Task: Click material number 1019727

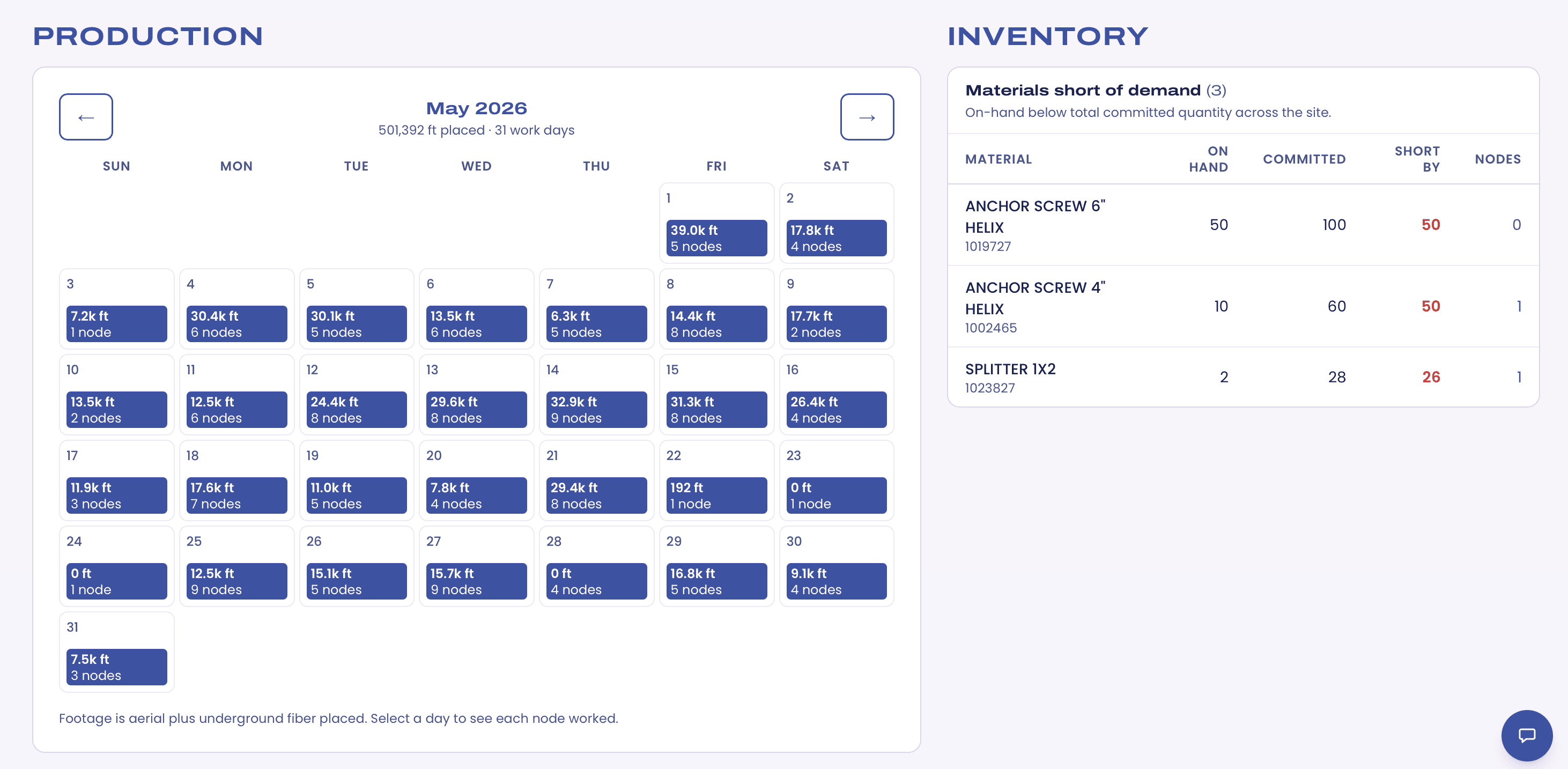Action: [x=988, y=247]
